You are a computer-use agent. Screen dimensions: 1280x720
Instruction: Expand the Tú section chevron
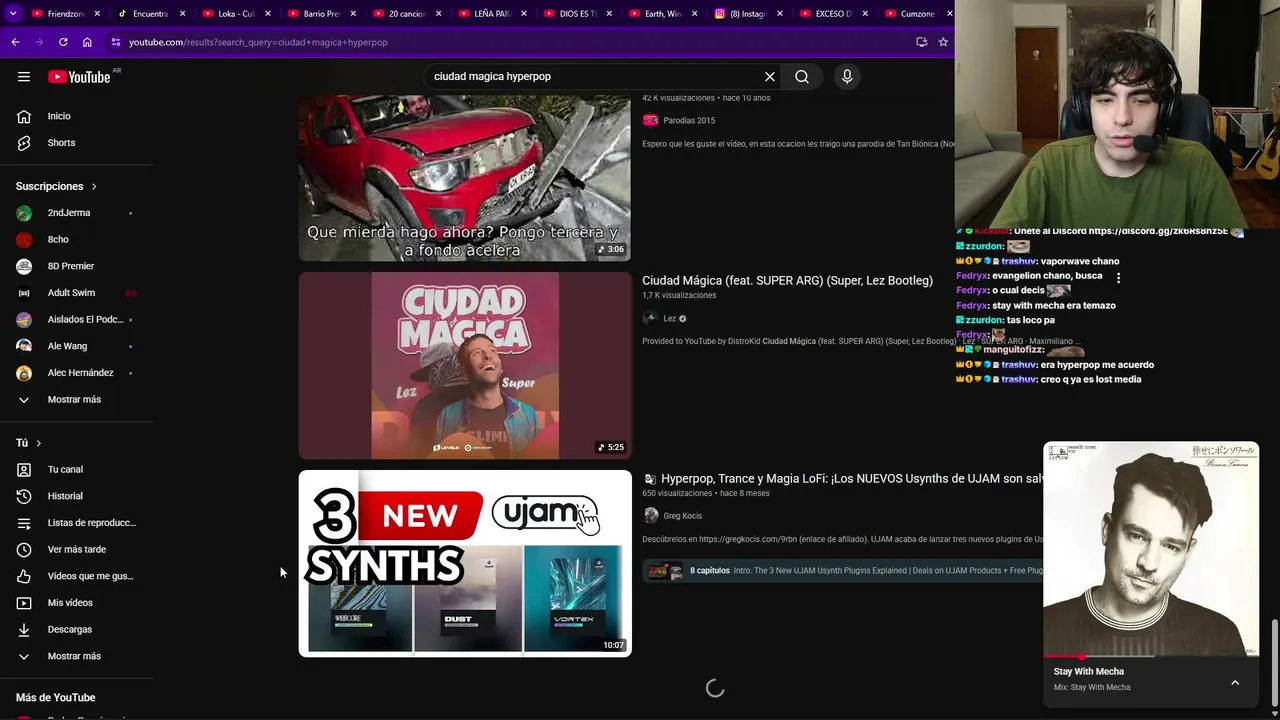[39, 443]
